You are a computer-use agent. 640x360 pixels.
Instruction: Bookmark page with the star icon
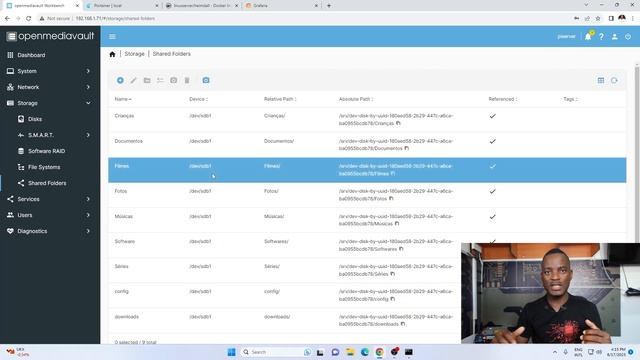[598, 18]
